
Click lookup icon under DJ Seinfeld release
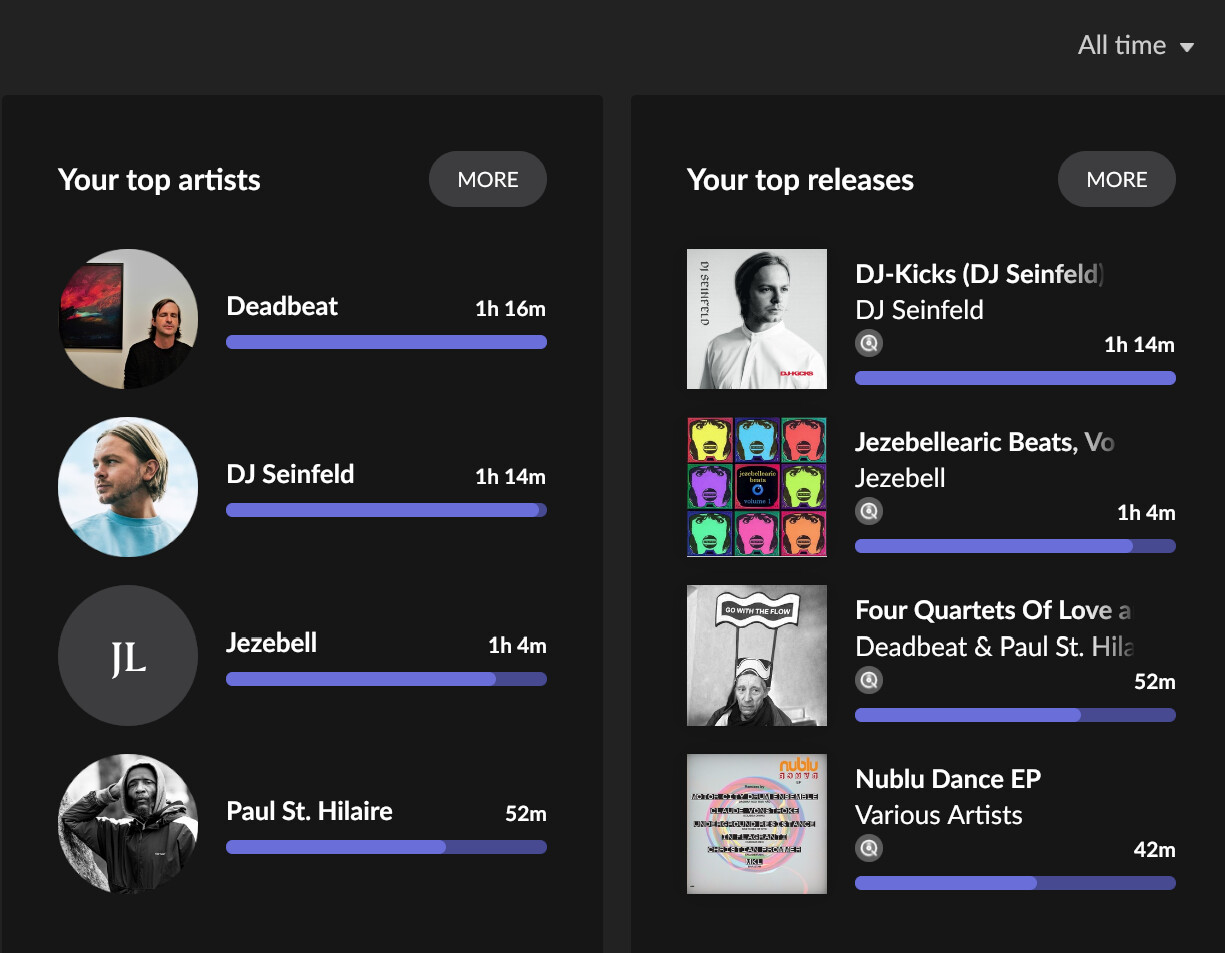[x=869, y=344]
